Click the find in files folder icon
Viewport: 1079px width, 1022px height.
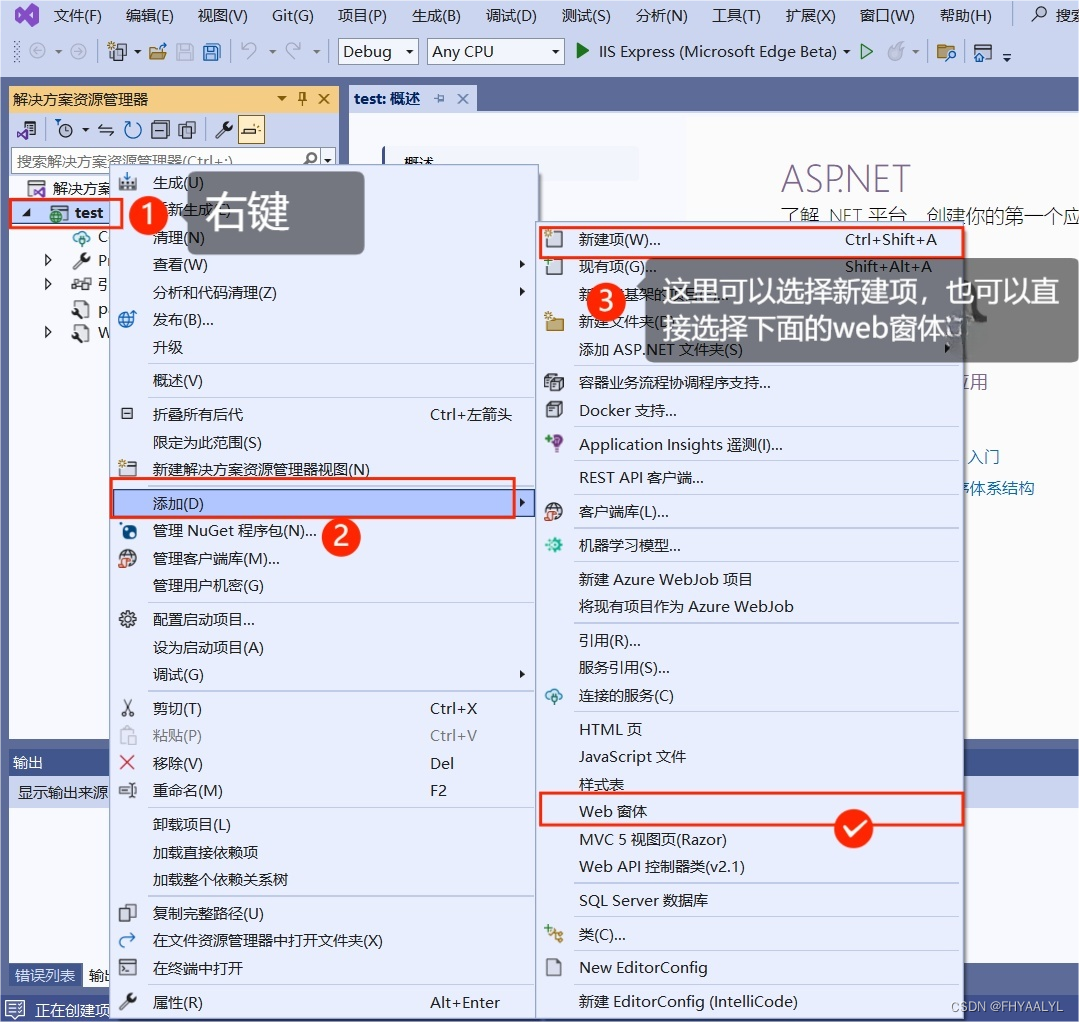click(946, 52)
